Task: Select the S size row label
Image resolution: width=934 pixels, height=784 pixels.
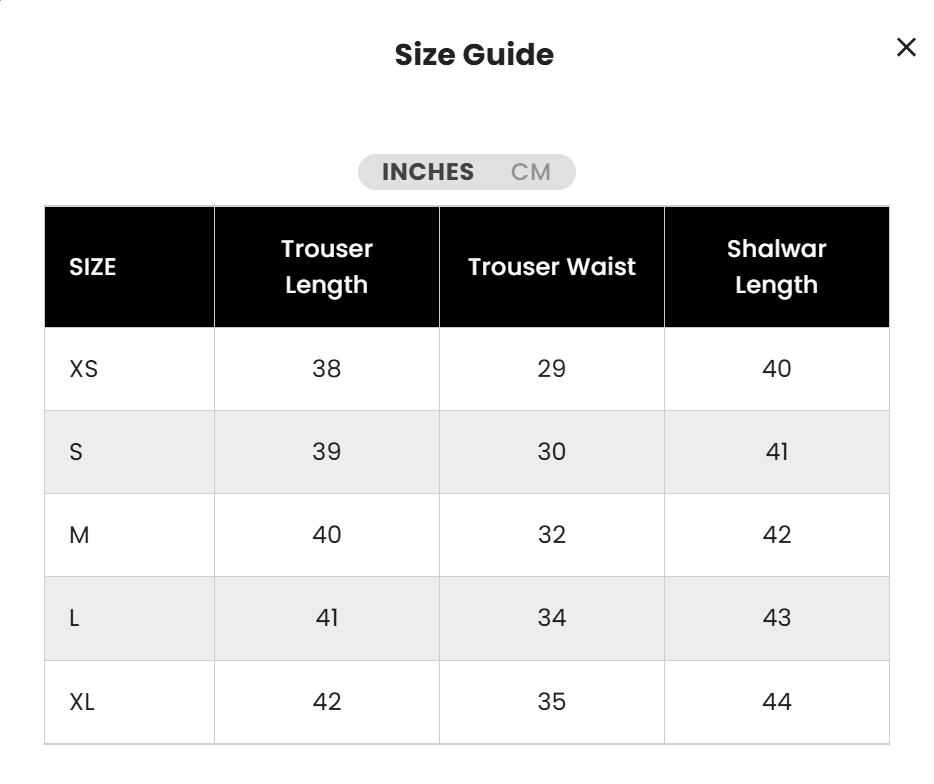Action: tap(76, 452)
